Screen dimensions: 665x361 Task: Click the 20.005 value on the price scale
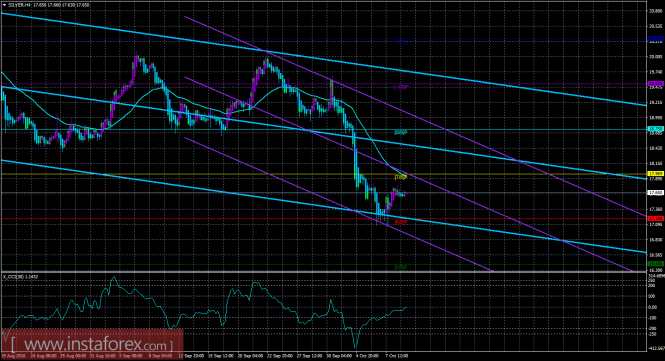click(x=656, y=56)
